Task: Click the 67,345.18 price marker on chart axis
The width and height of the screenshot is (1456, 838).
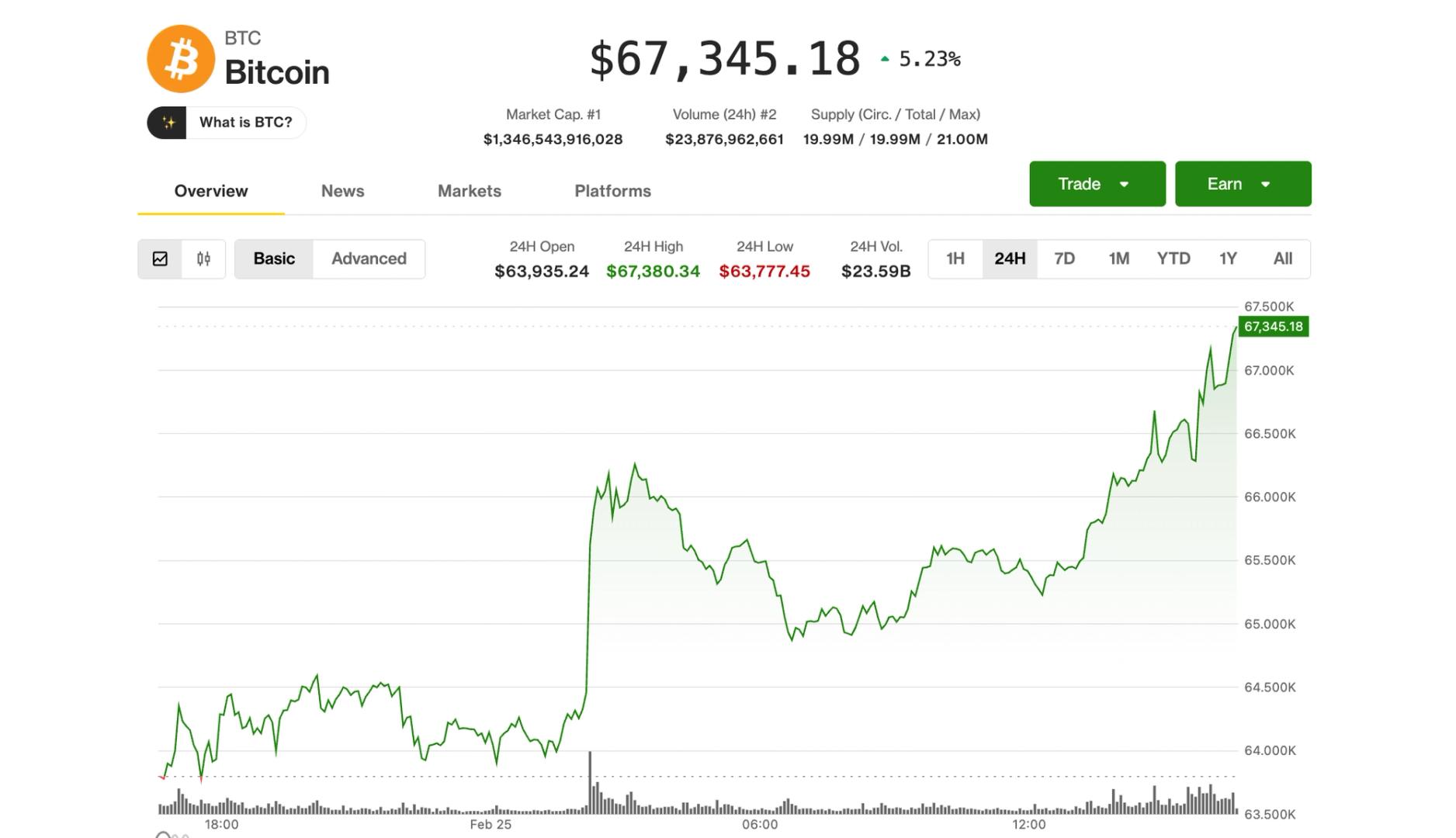Action: pos(1273,327)
